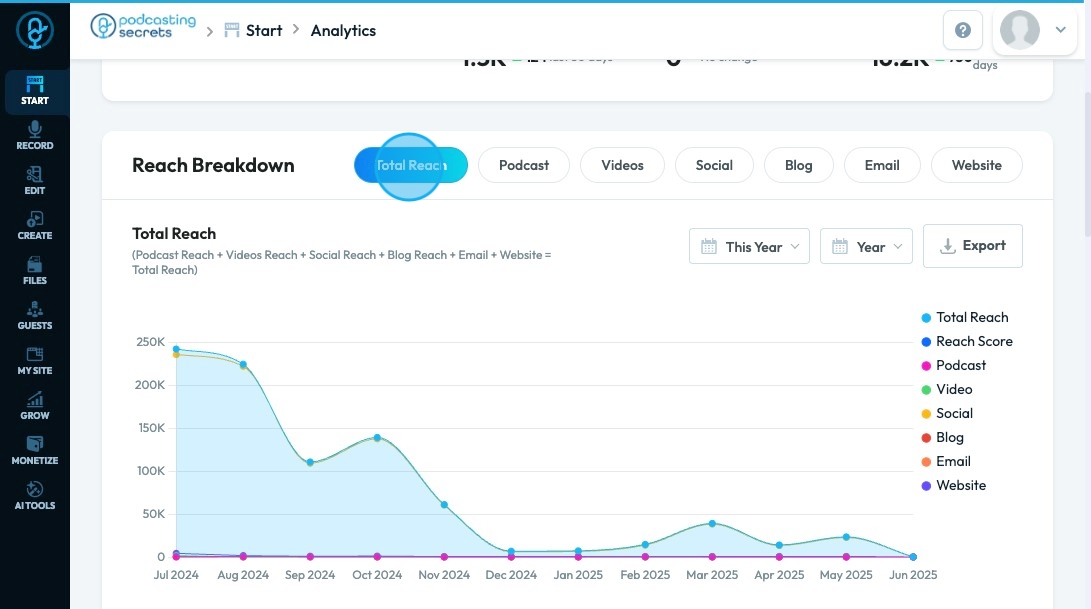The width and height of the screenshot is (1091, 609).
Task: Toggle Email series in the legend
Action: pos(946,461)
